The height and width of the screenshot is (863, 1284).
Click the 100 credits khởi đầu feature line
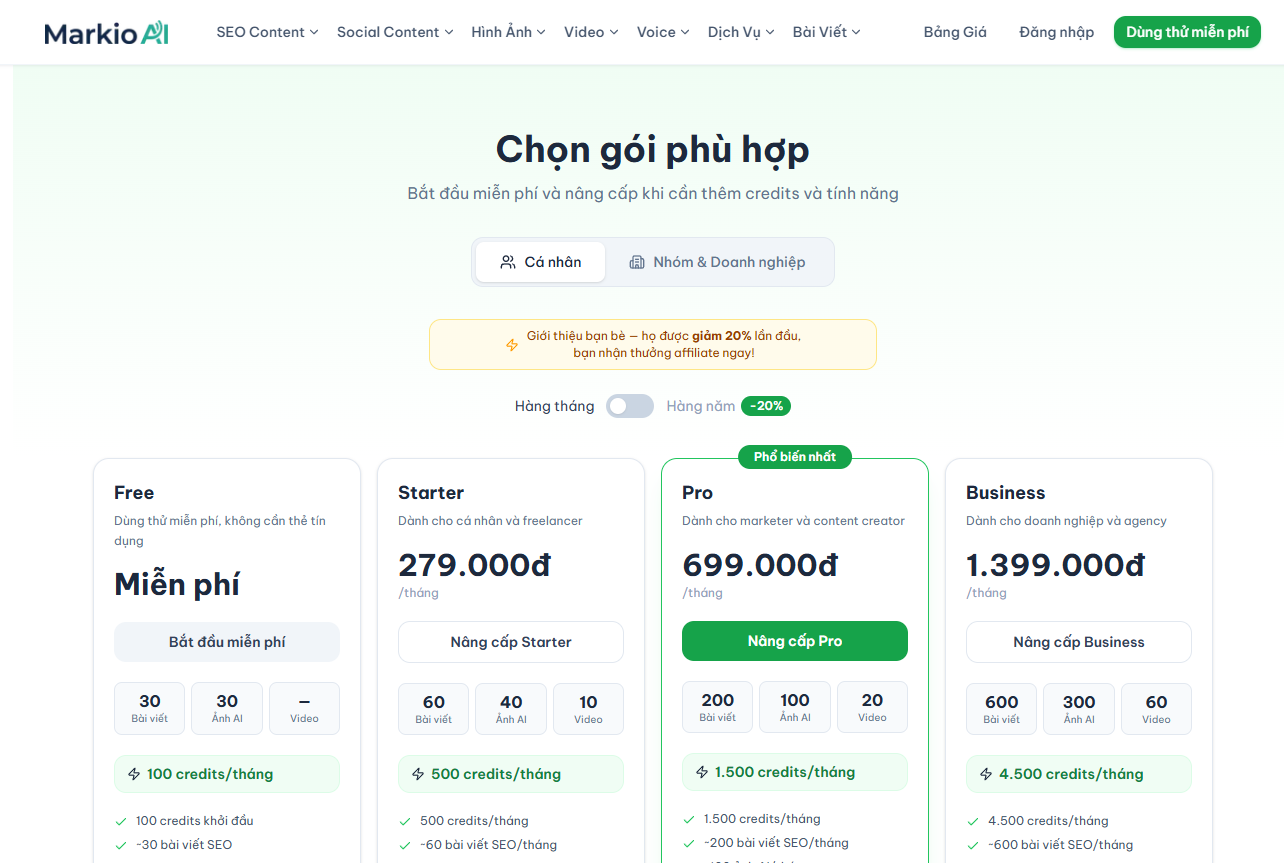click(x=195, y=821)
